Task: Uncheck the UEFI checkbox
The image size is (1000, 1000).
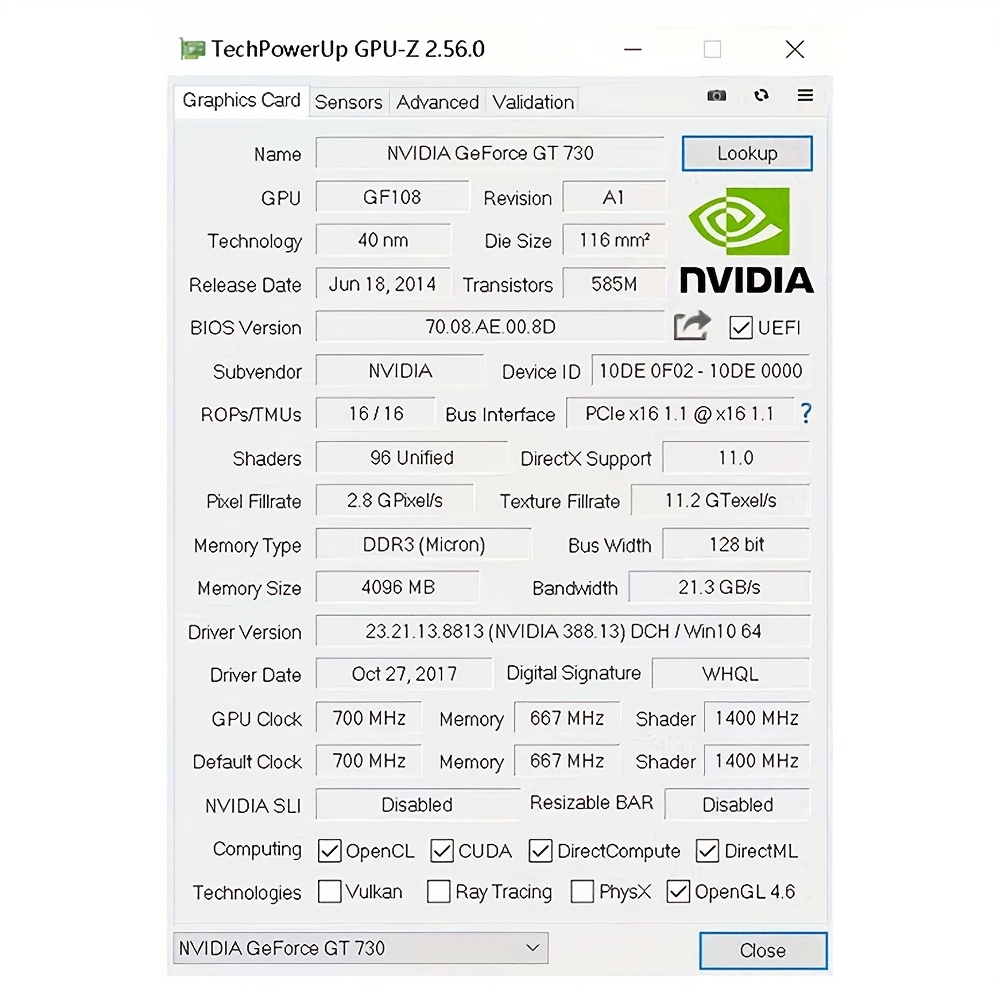Action: point(741,327)
